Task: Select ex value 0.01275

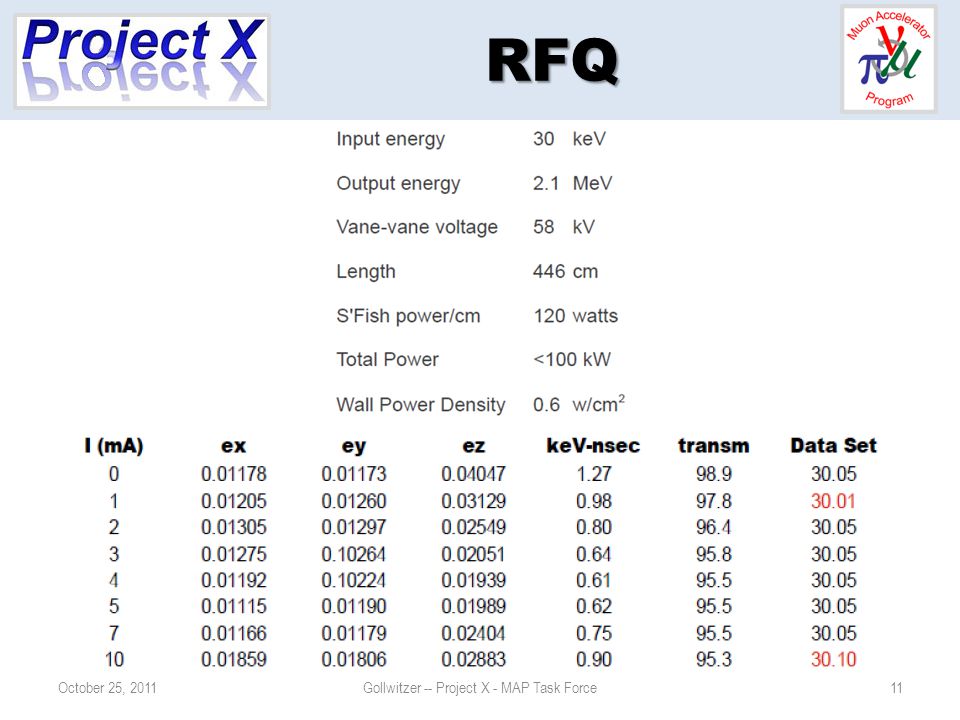Action: point(234,555)
